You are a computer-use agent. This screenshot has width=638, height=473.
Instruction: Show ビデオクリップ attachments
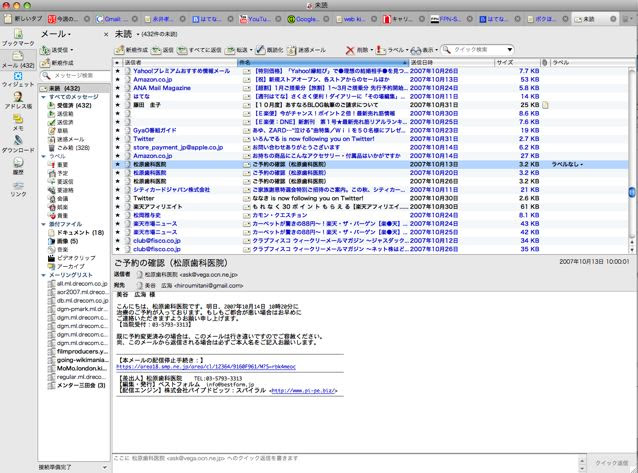pos(72,258)
